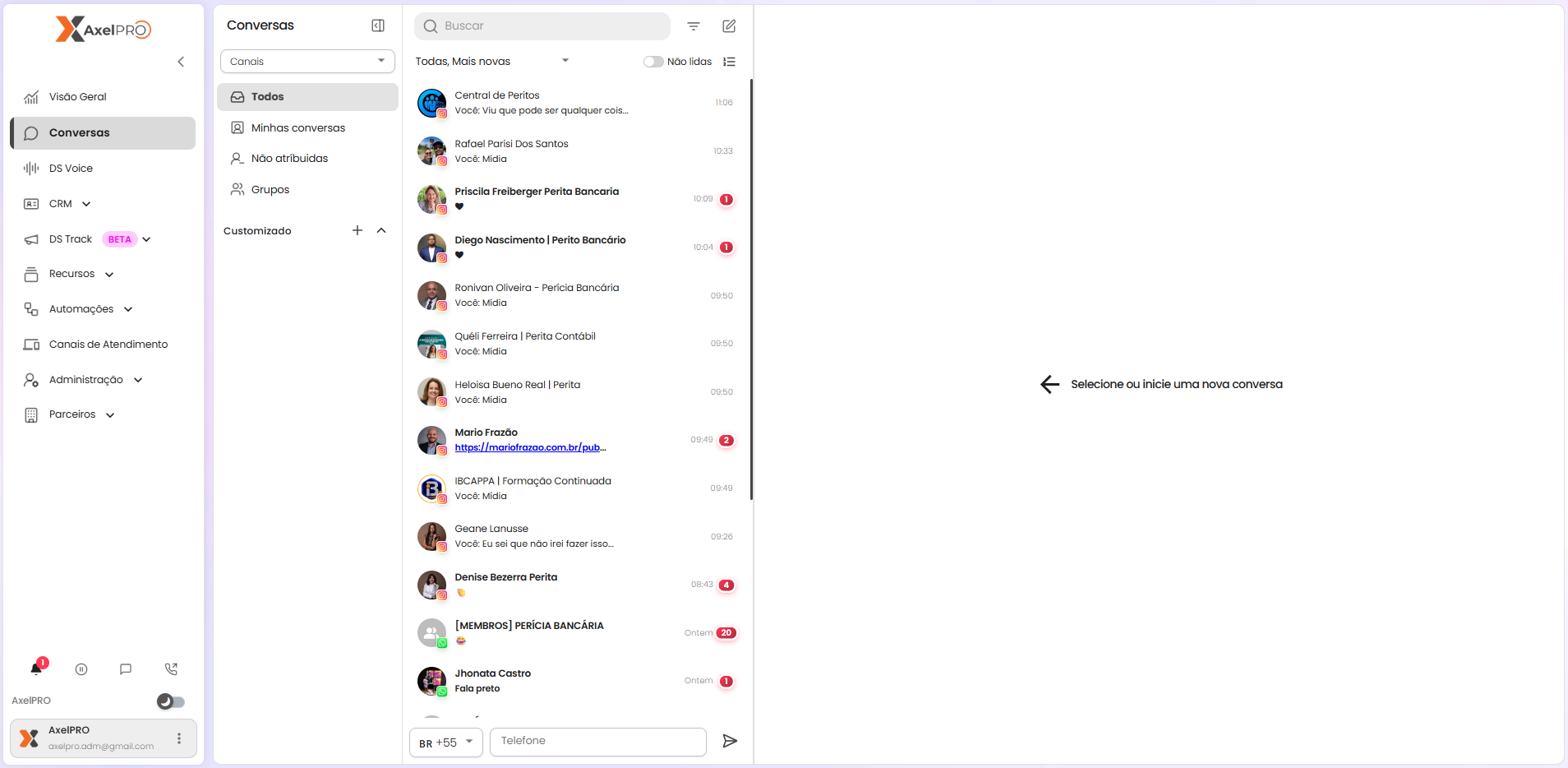This screenshot has height=768, width=1568.
Task: Open the new conversation compose icon
Action: 729,26
